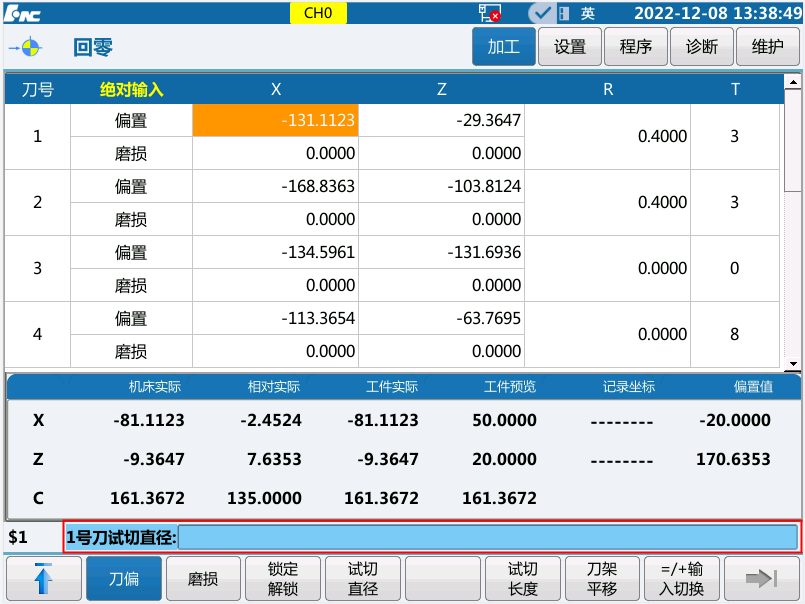Click offset value -20.0000 for X
The image size is (805, 604).
coord(735,420)
